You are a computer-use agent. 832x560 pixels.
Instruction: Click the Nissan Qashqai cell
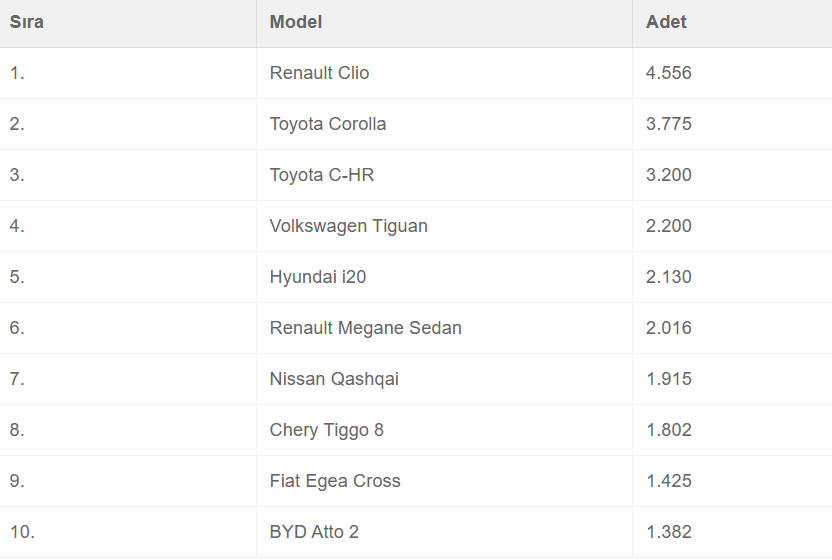point(334,379)
